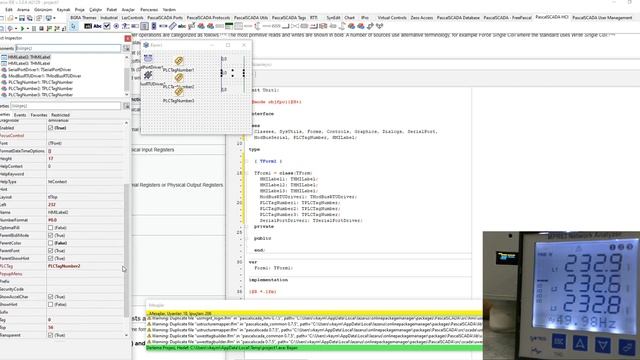Open the dropdown beside View Forms icon
Screen dimensions: 640x360
tap(54, 18)
